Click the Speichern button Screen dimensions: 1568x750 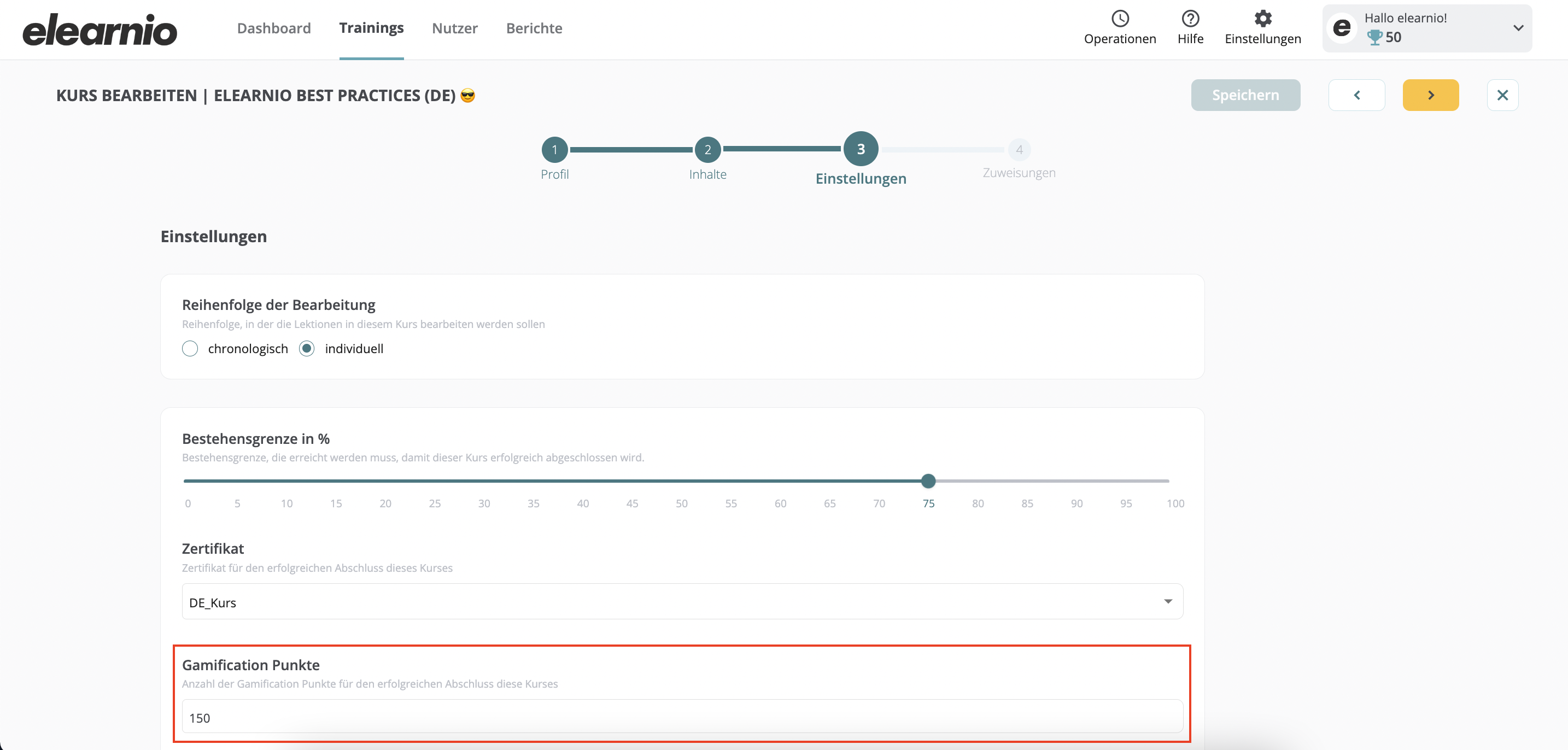[1245, 95]
